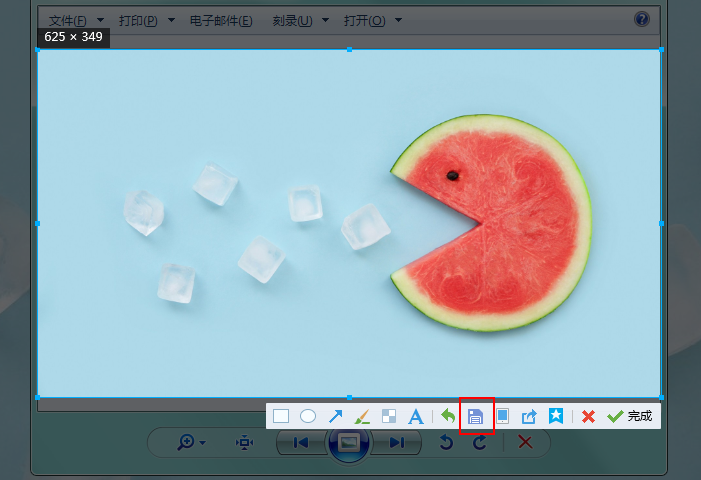The image size is (701, 480).
Task: Cancel screenshot with the red X
Action: [x=588, y=417]
